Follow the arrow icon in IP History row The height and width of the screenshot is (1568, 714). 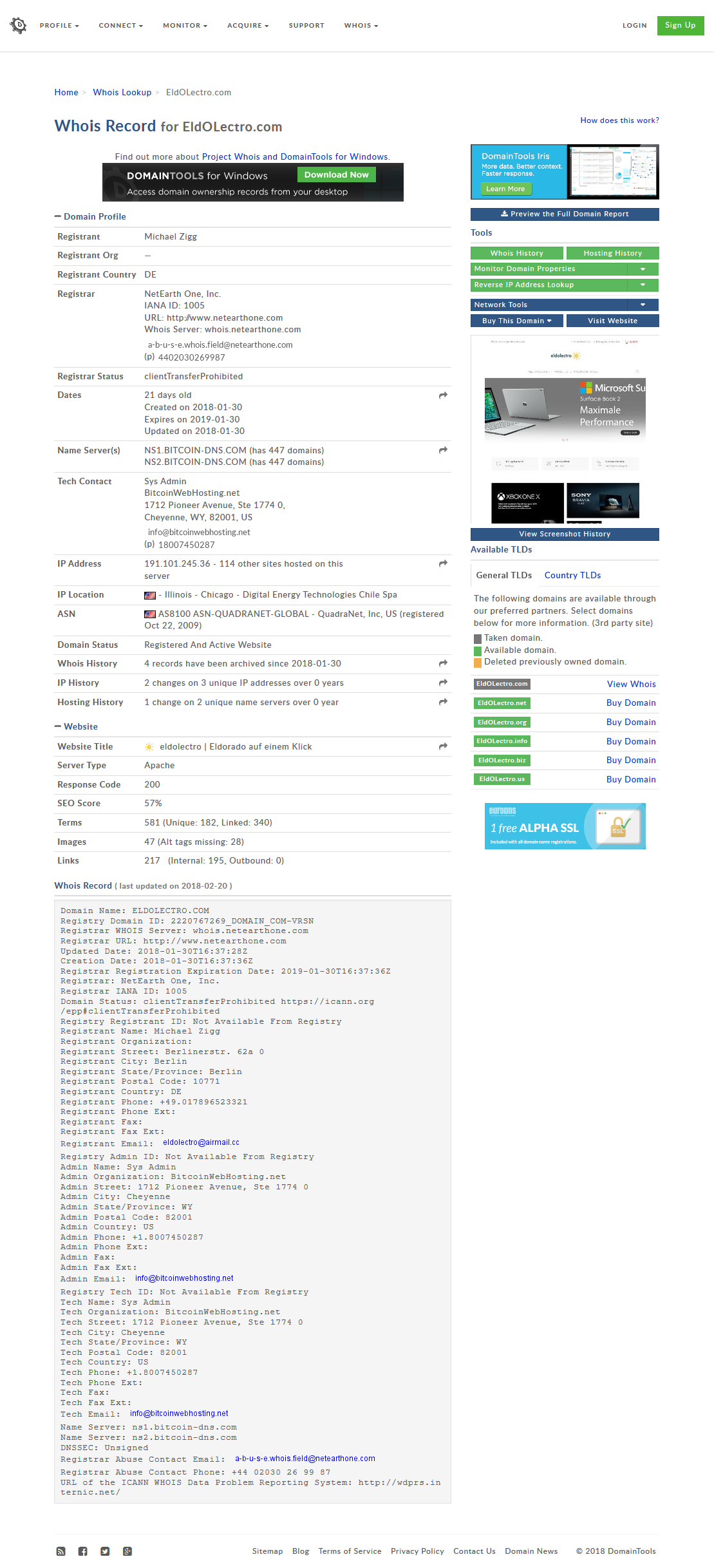click(x=443, y=683)
